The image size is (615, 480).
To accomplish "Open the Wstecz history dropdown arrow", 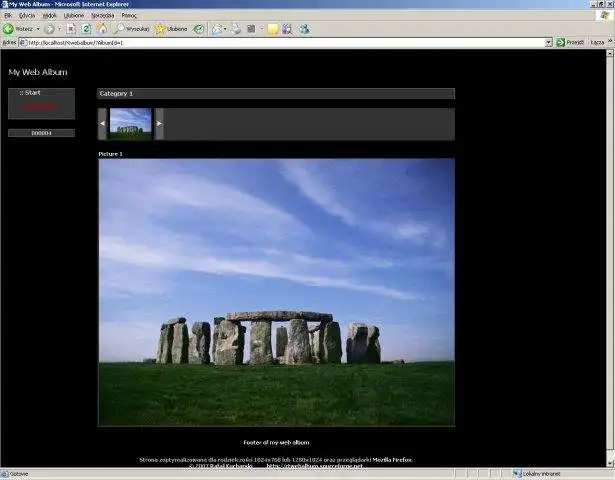I will pyautogui.click(x=38, y=29).
